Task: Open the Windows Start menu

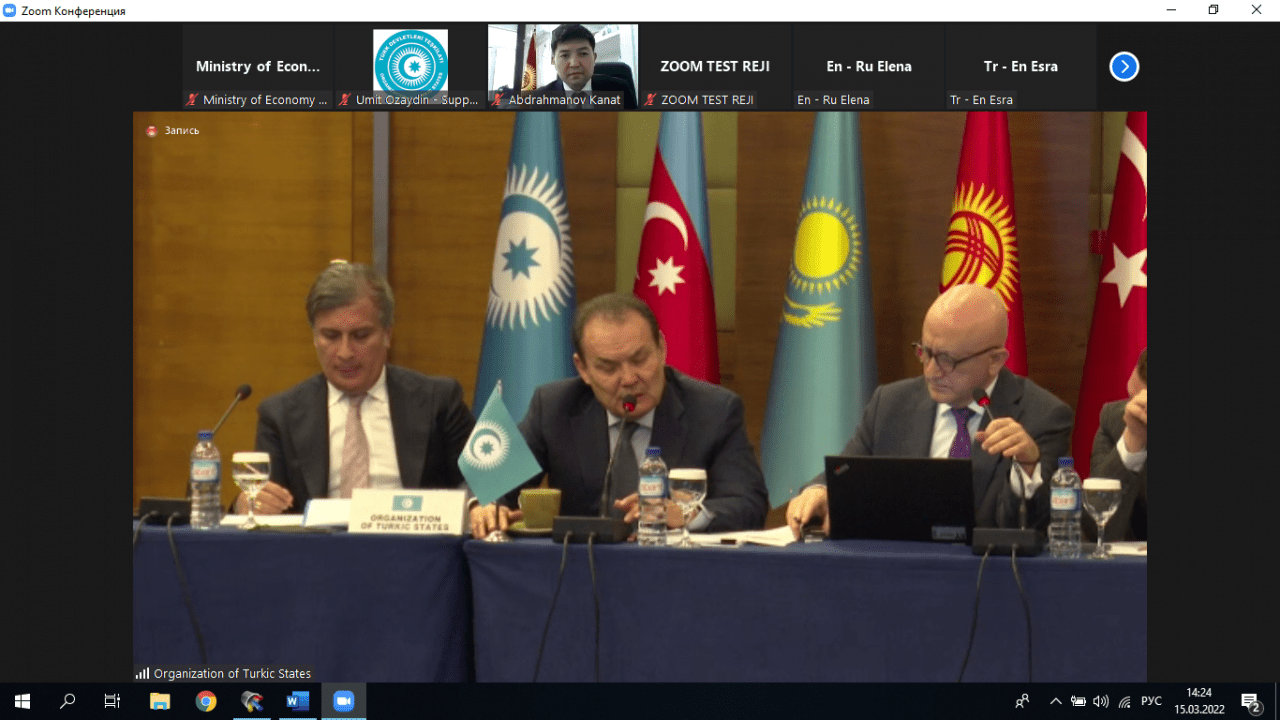Action: pyautogui.click(x=22, y=701)
